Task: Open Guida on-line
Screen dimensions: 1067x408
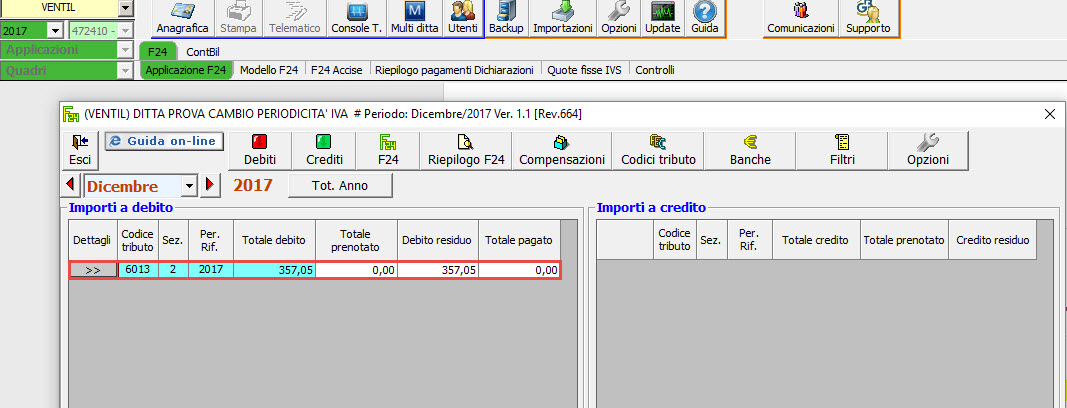Action: click(164, 141)
